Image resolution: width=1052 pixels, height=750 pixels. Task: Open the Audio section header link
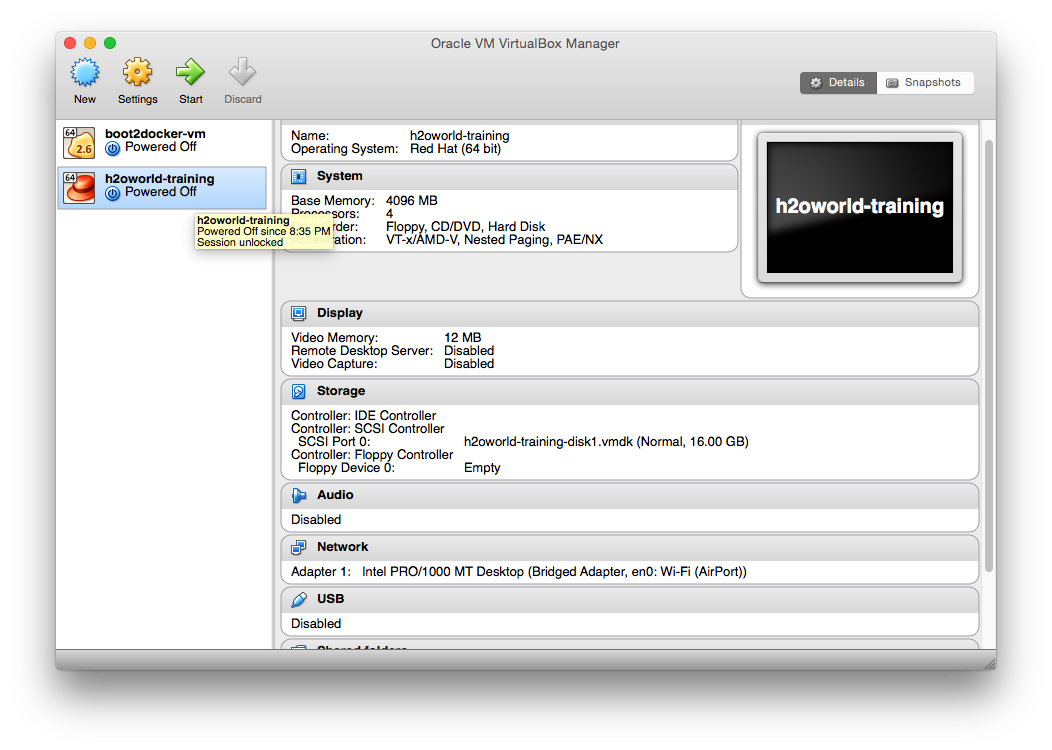coord(335,494)
